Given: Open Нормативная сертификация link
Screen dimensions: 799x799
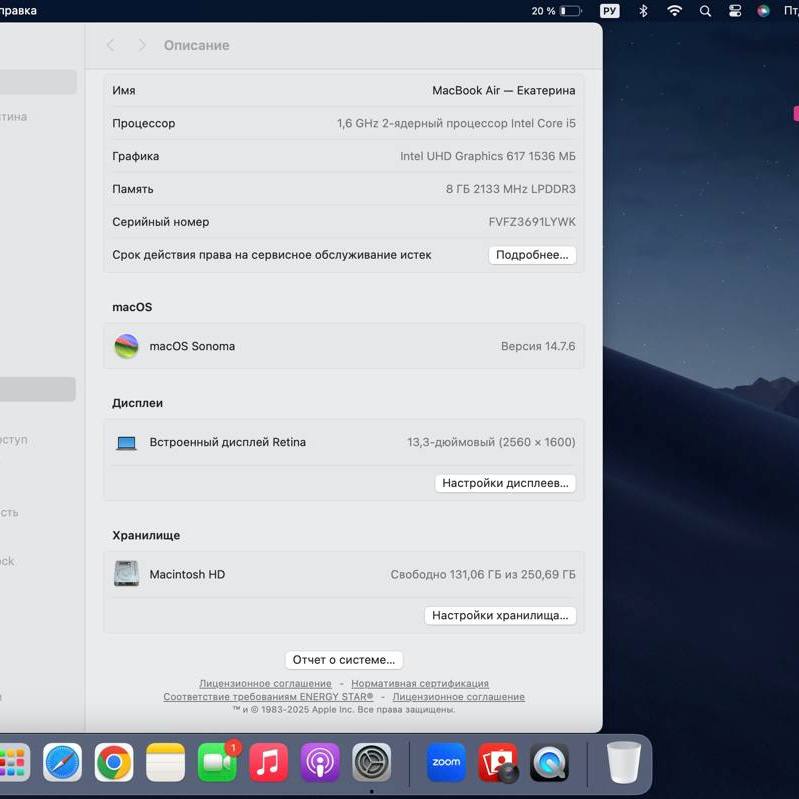Looking at the screenshot, I should click(x=420, y=683).
